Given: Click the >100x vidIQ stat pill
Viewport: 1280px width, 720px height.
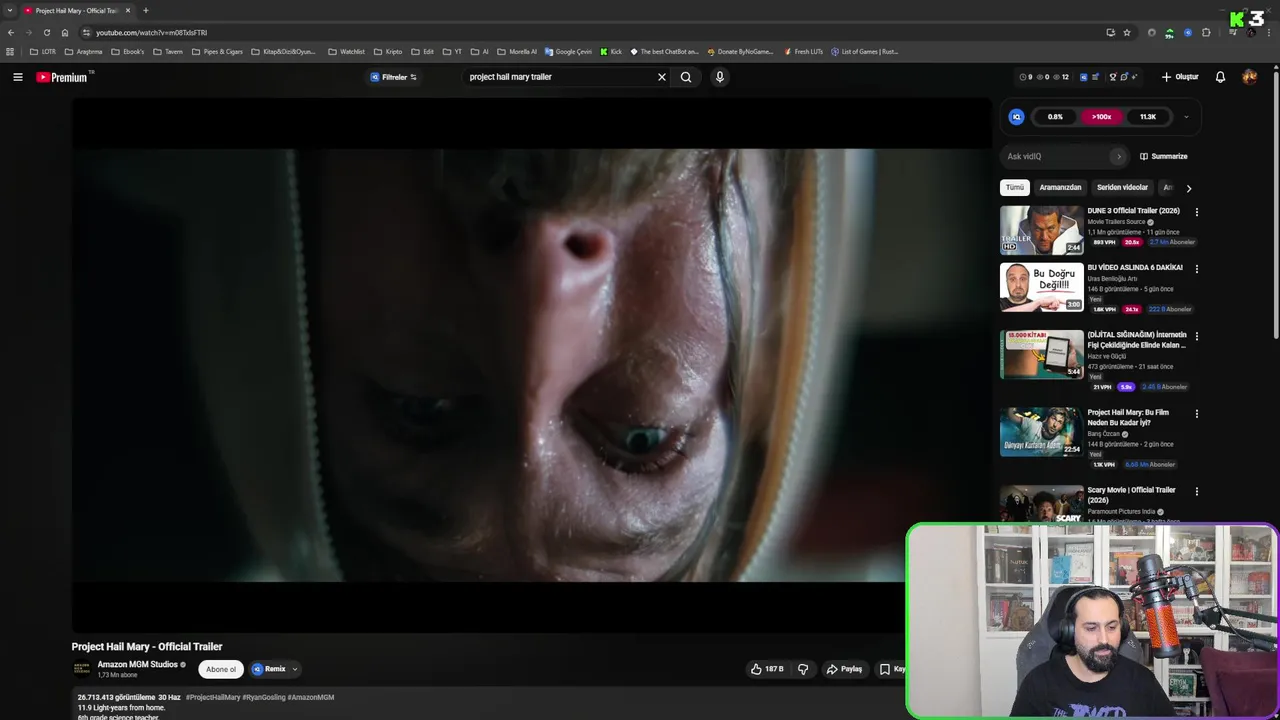Looking at the screenshot, I should click(x=1101, y=117).
